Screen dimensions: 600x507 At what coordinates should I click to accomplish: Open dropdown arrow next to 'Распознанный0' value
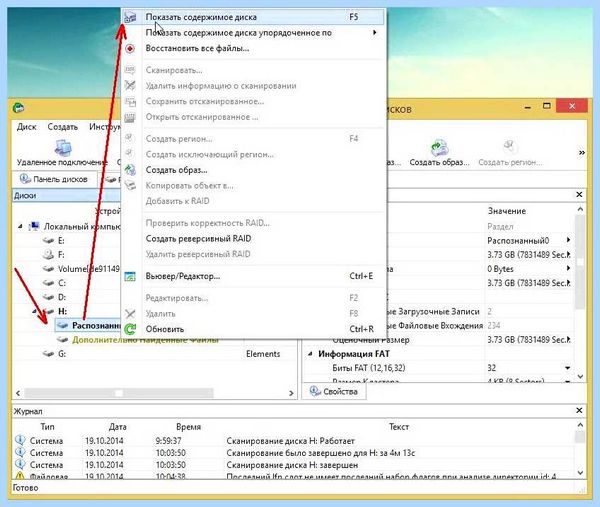coord(569,240)
